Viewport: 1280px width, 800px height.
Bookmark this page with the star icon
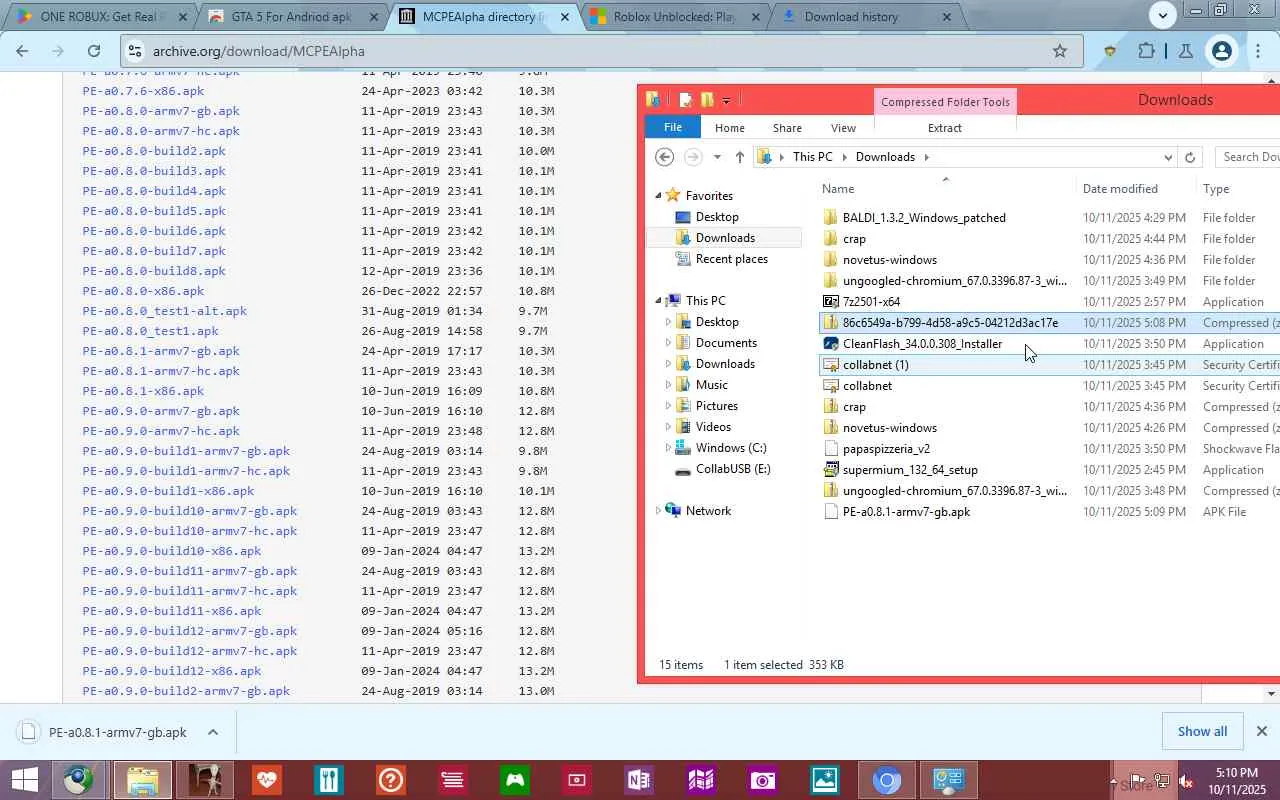pyautogui.click(x=1060, y=51)
